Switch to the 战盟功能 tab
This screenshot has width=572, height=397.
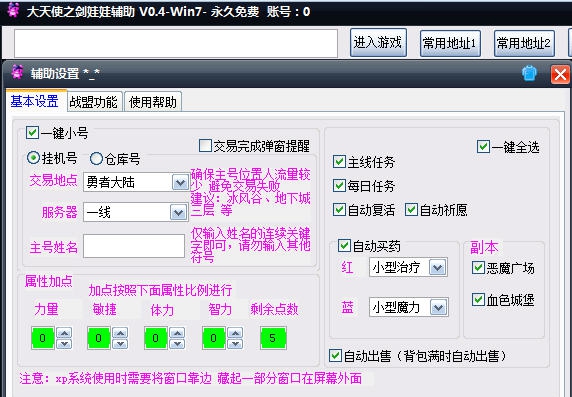pyautogui.click(x=94, y=102)
